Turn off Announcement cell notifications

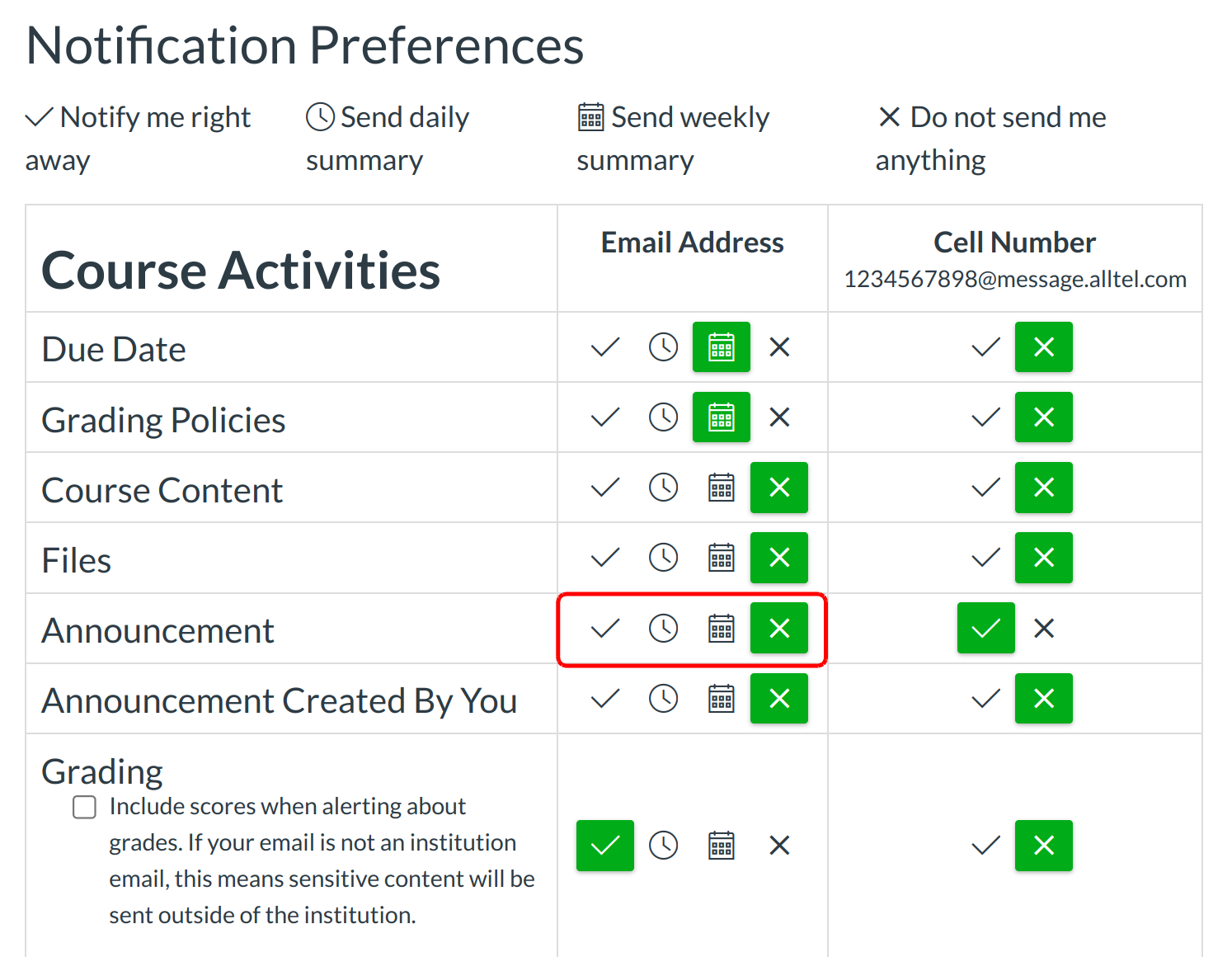(1044, 629)
